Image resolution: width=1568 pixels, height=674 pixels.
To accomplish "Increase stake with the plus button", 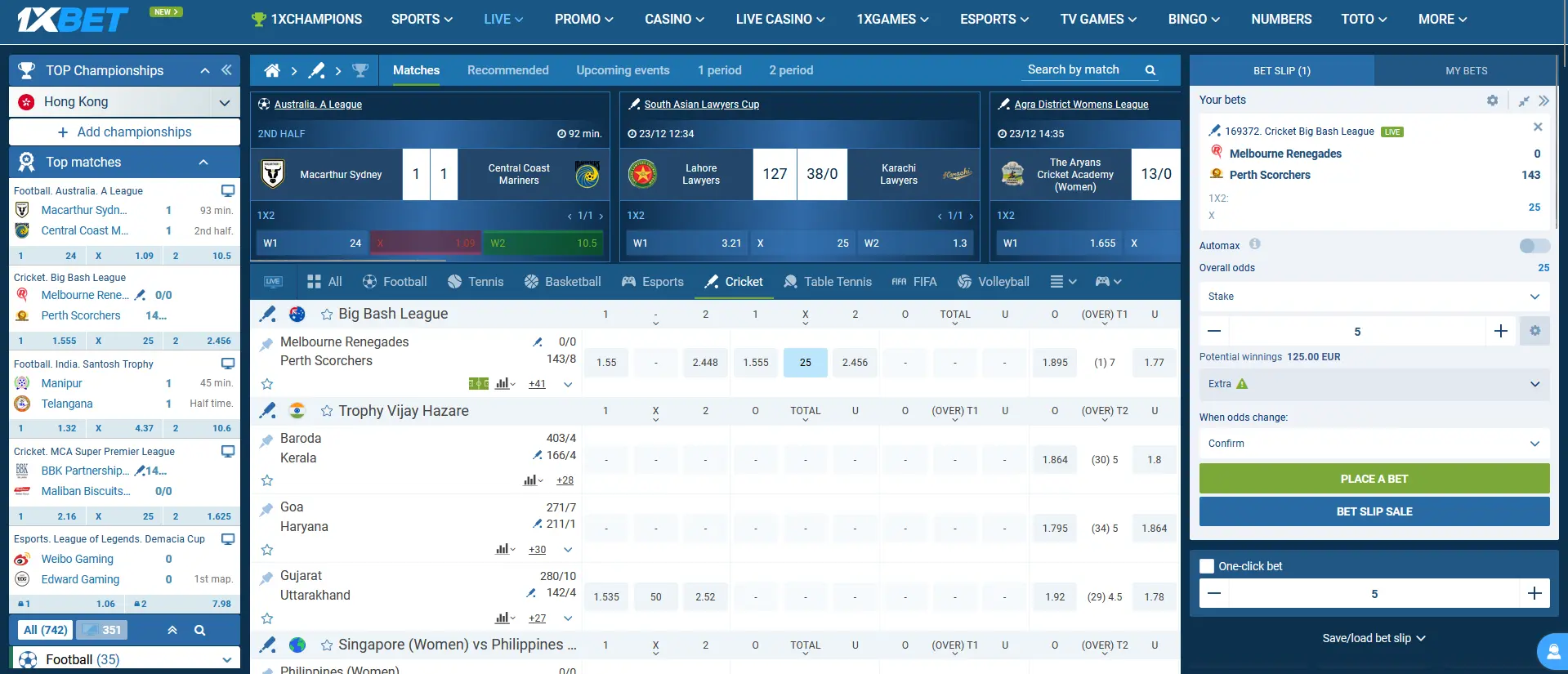I will click(x=1500, y=331).
